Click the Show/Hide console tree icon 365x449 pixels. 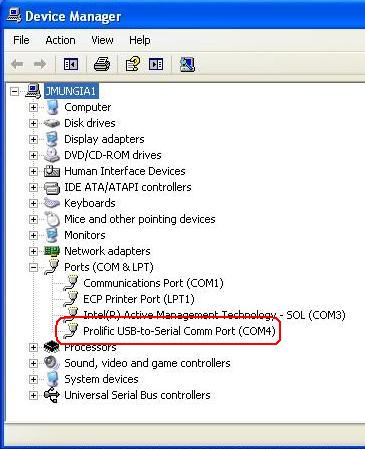tap(71, 64)
